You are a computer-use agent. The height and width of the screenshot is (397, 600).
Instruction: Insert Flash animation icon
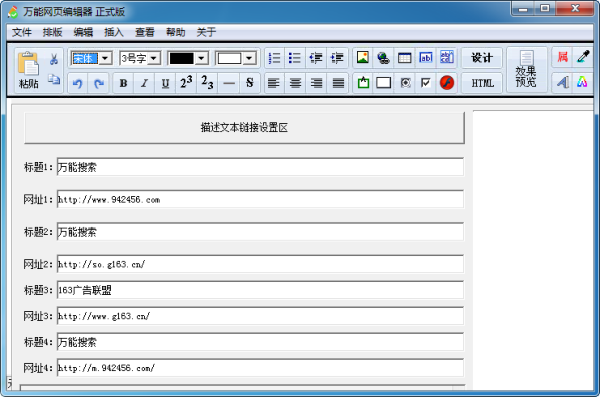click(447, 83)
